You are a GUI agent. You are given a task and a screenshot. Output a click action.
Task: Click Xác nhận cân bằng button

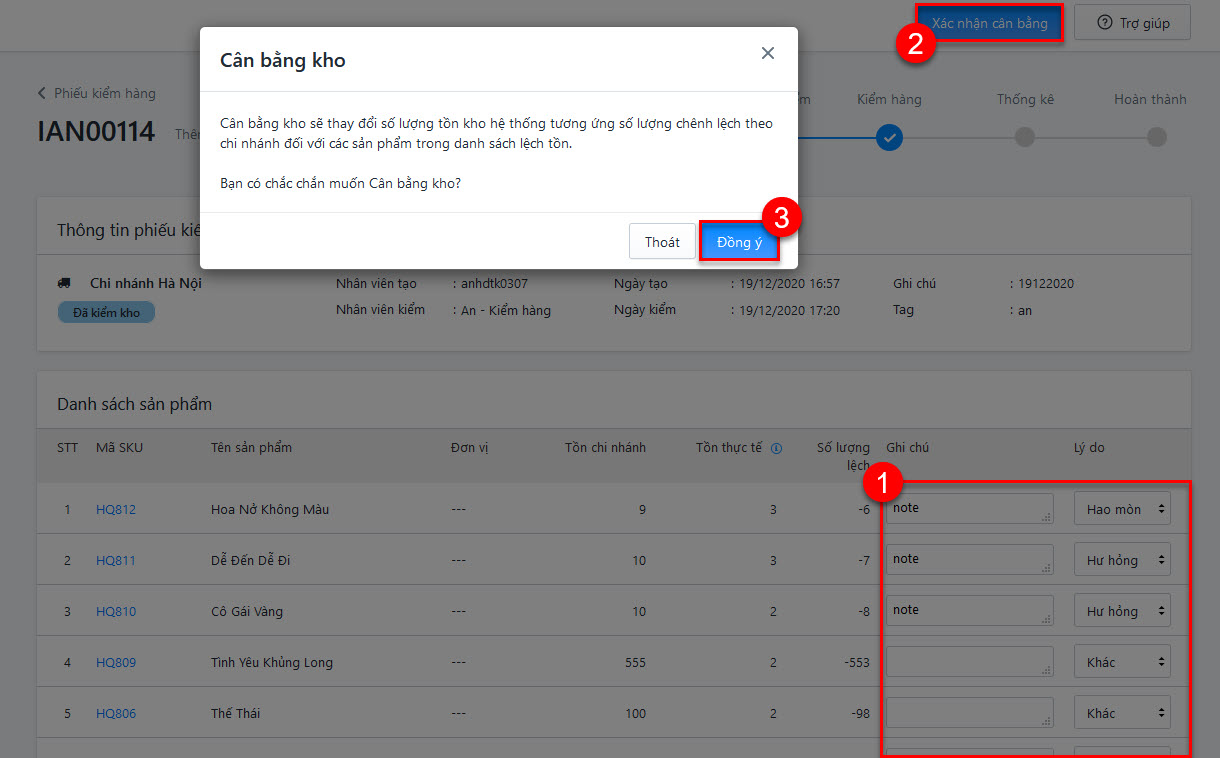click(989, 23)
